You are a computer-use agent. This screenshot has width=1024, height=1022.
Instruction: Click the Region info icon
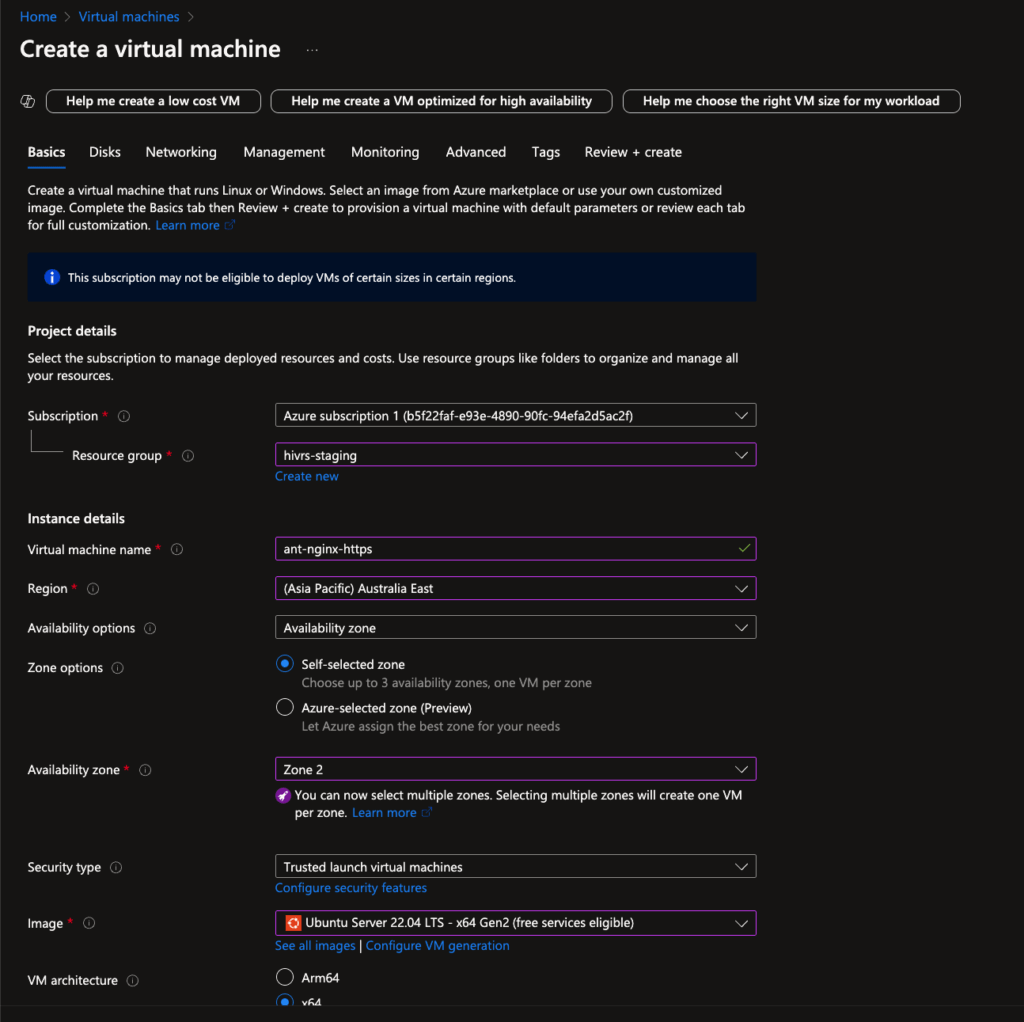93,589
